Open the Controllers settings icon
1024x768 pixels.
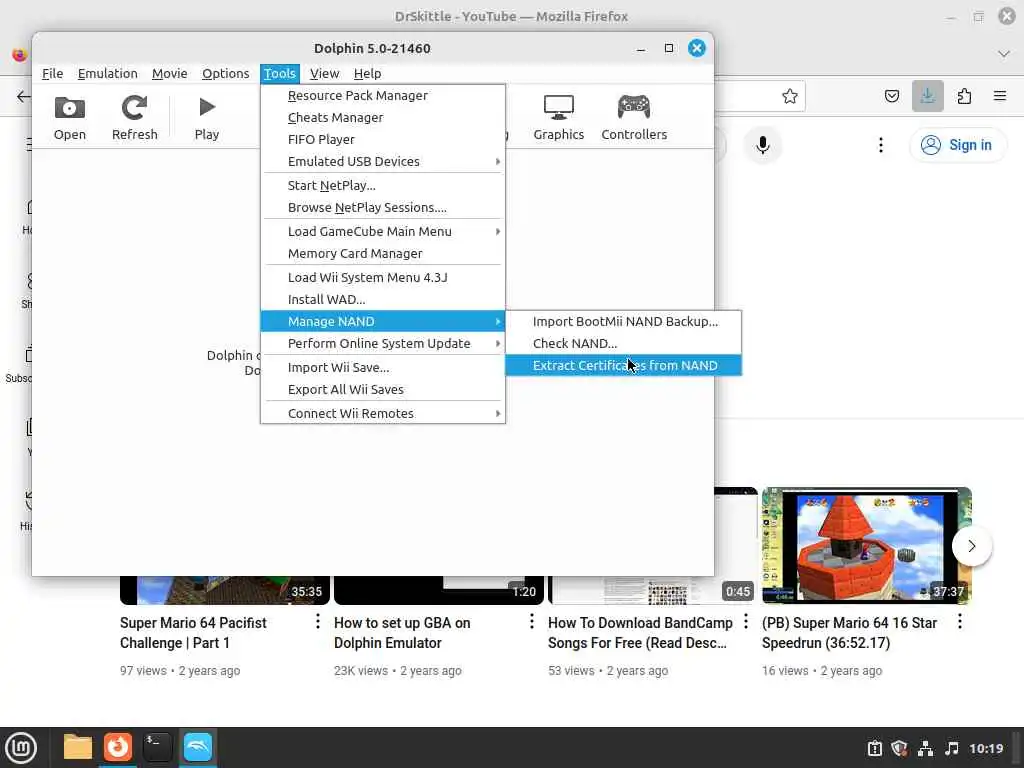pyautogui.click(x=634, y=118)
